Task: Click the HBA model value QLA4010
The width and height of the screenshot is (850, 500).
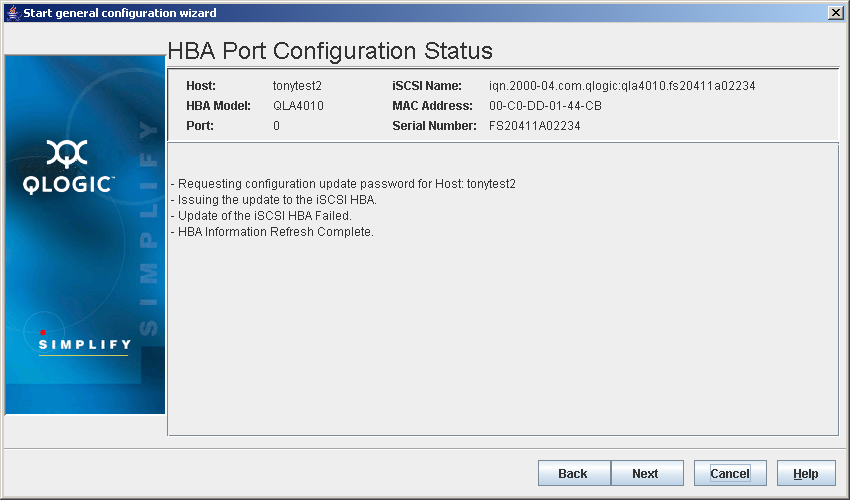Action: pos(298,106)
